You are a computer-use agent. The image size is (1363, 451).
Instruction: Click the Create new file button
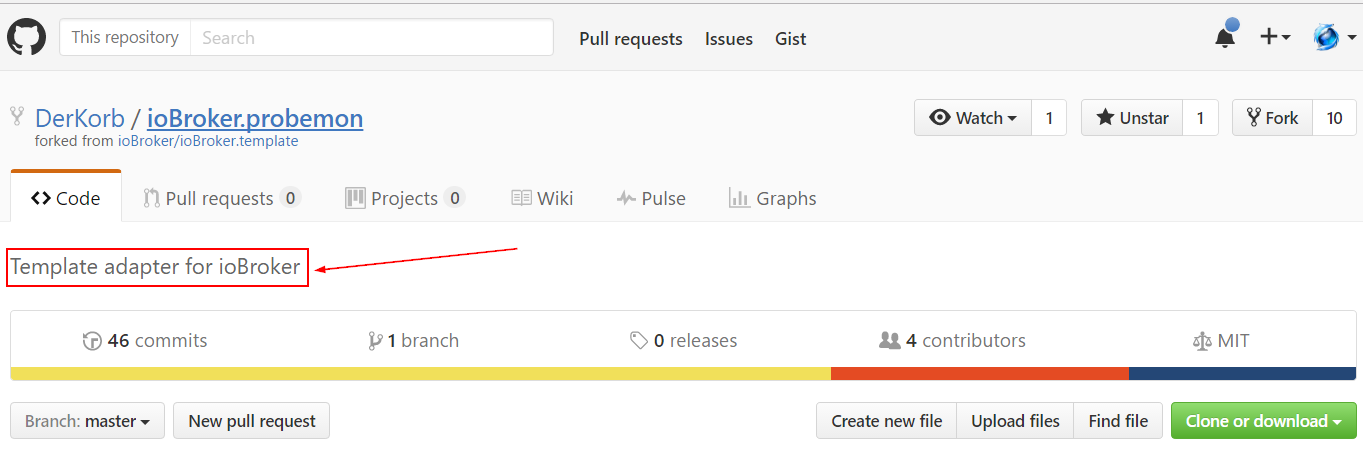tap(887, 421)
